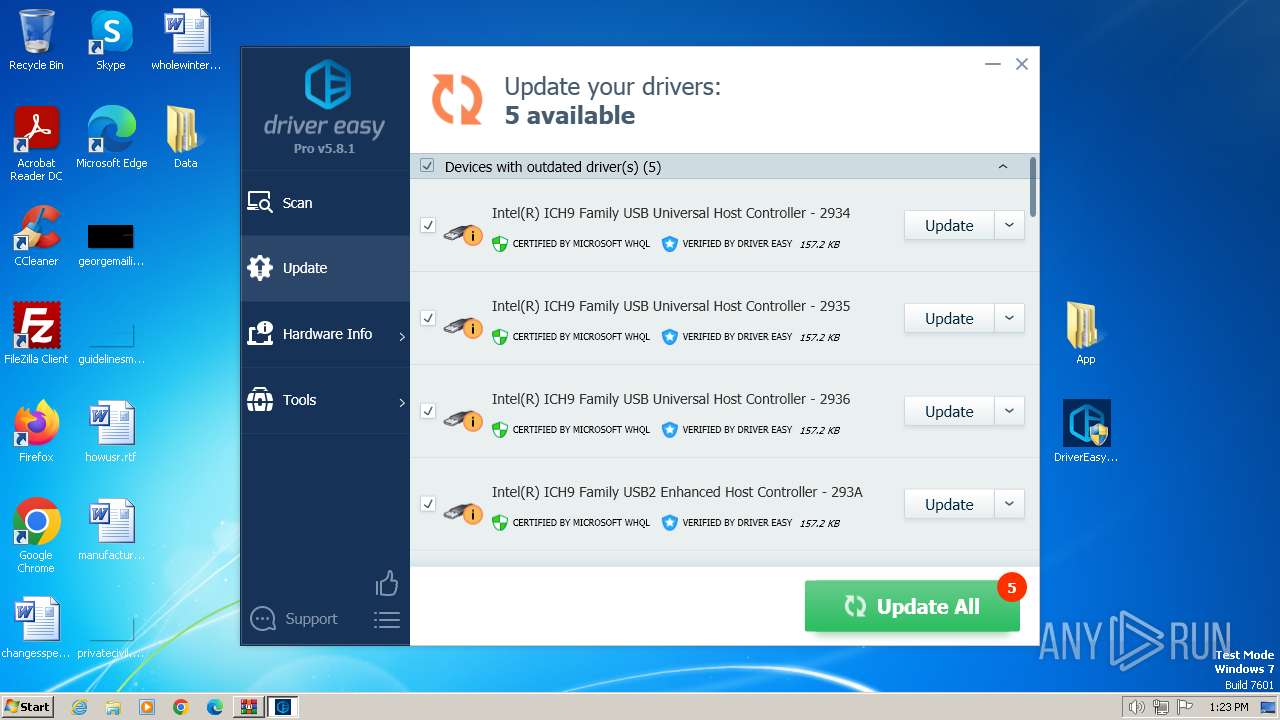Click USB device info icon for 2934
Image resolution: width=1280 pixels, height=720 pixels.
coord(463,235)
